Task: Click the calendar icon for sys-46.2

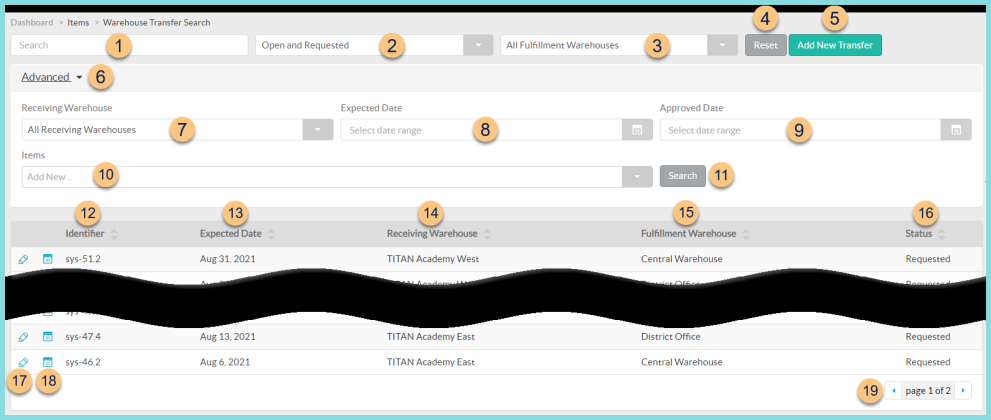Action: (47, 363)
